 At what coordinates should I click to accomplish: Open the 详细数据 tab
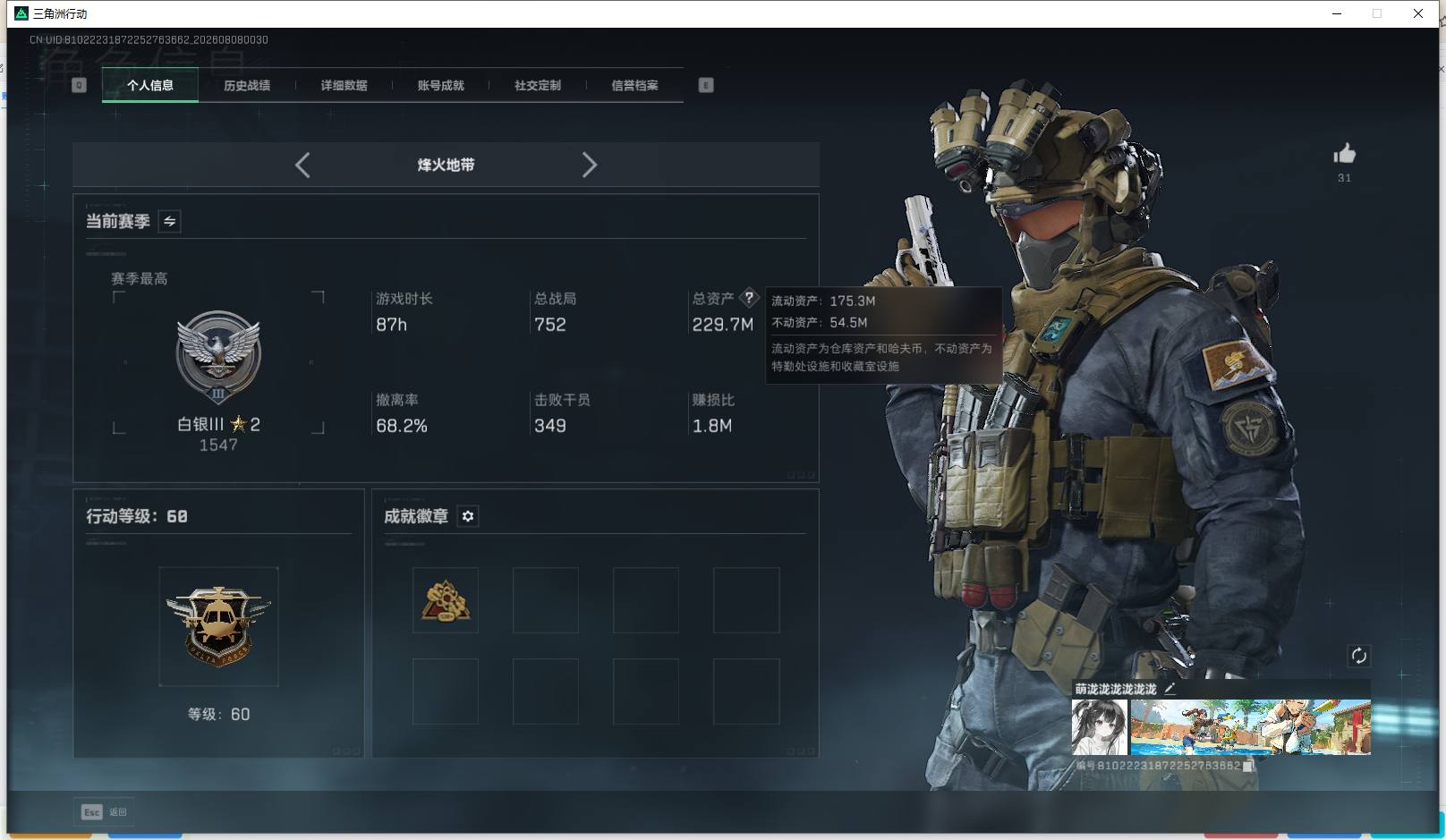click(x=344, y=86)
